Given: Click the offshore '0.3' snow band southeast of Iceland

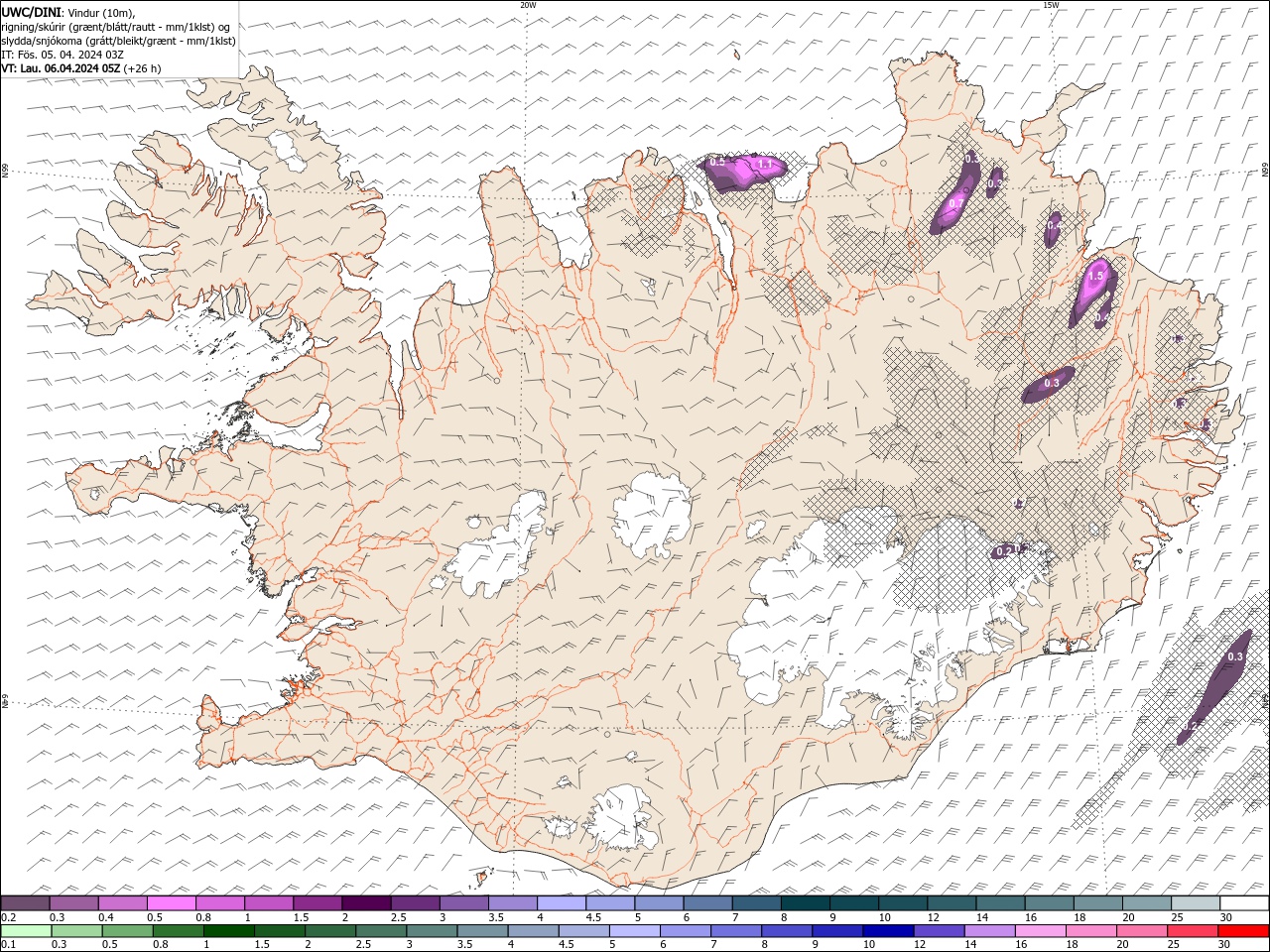Looking at the screenshot, I should (x=1214, y=687).
